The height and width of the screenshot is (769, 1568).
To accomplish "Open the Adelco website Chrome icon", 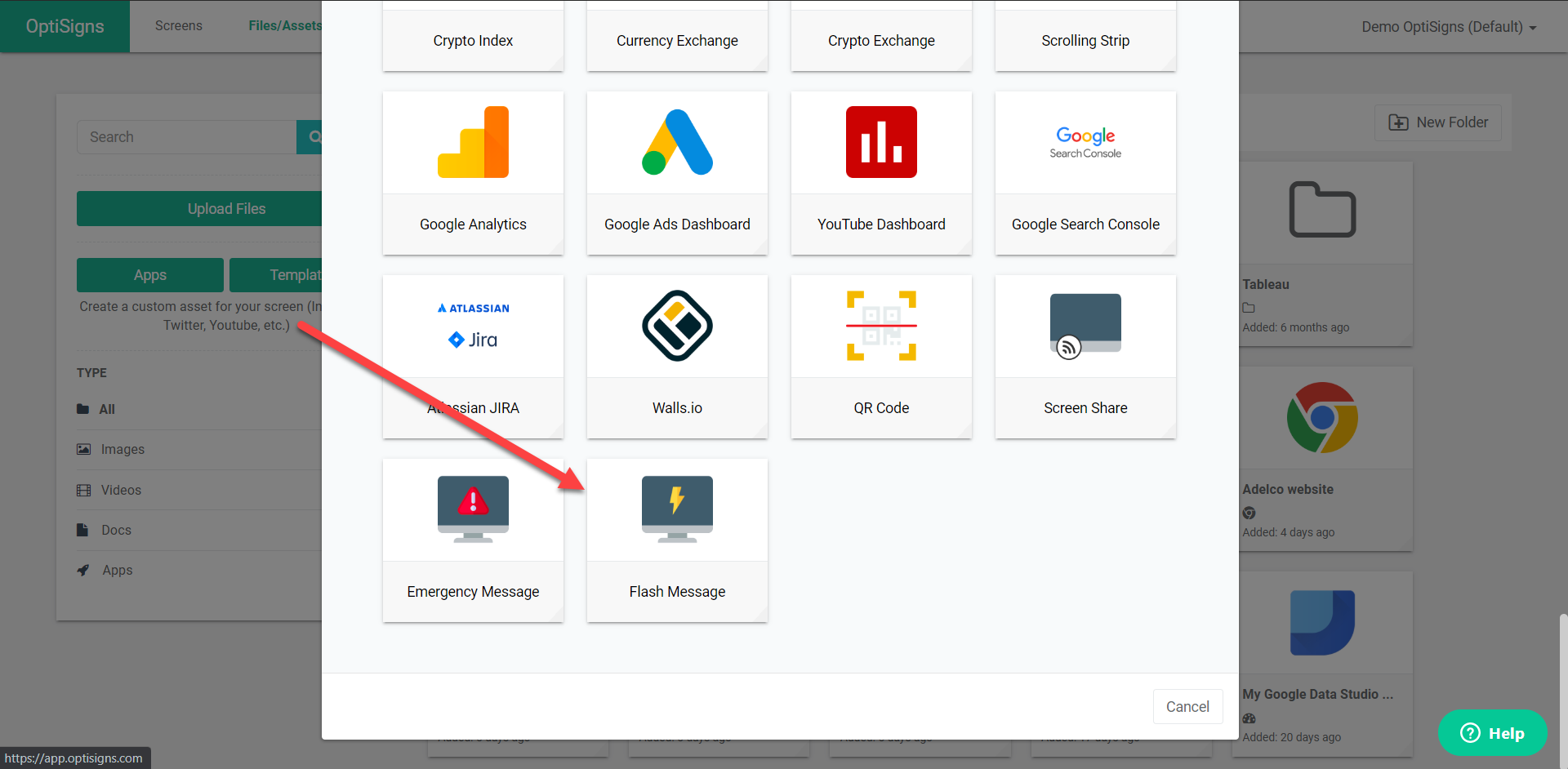I will [1322, 417].
